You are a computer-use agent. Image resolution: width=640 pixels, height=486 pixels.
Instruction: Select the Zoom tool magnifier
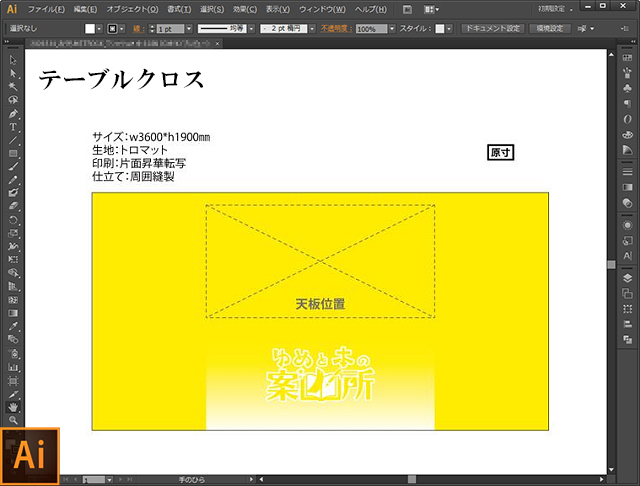click(13, 420)
